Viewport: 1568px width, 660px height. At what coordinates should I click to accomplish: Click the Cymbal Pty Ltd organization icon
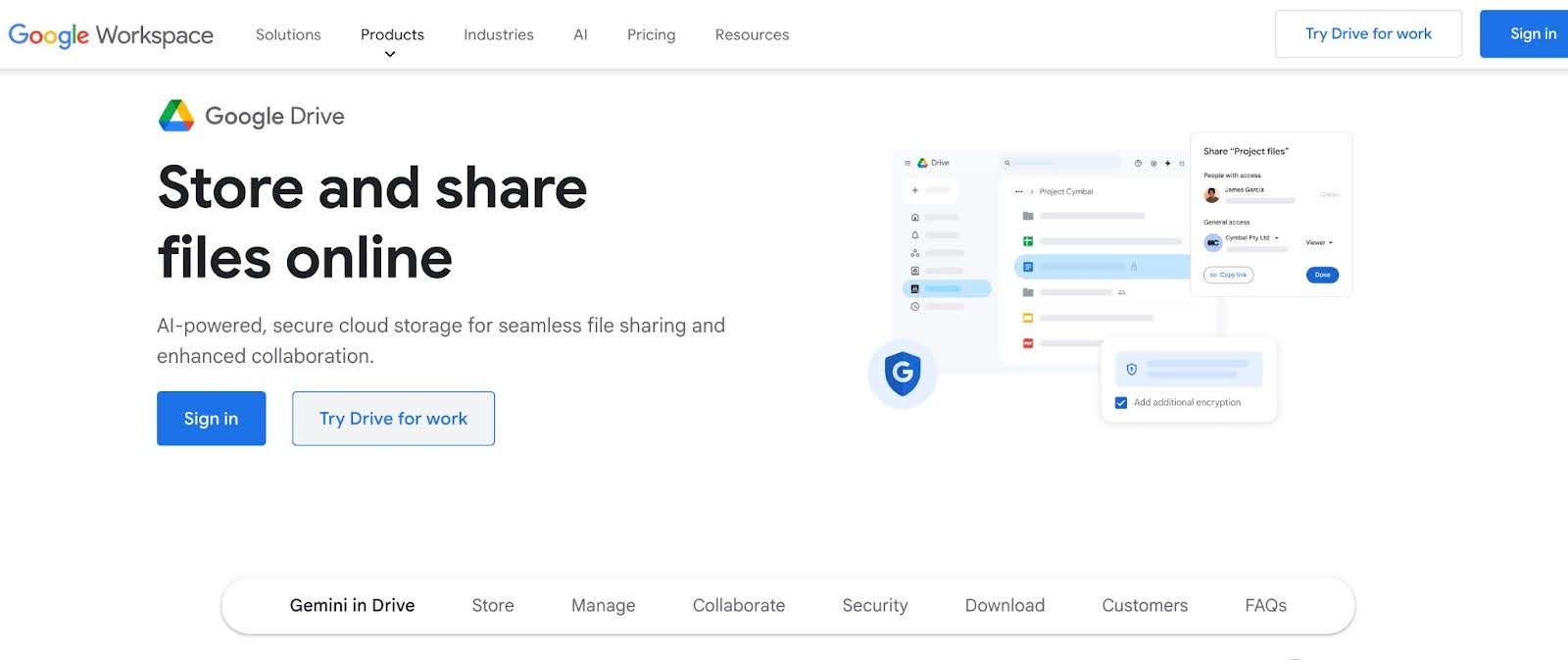[1213, 242]
